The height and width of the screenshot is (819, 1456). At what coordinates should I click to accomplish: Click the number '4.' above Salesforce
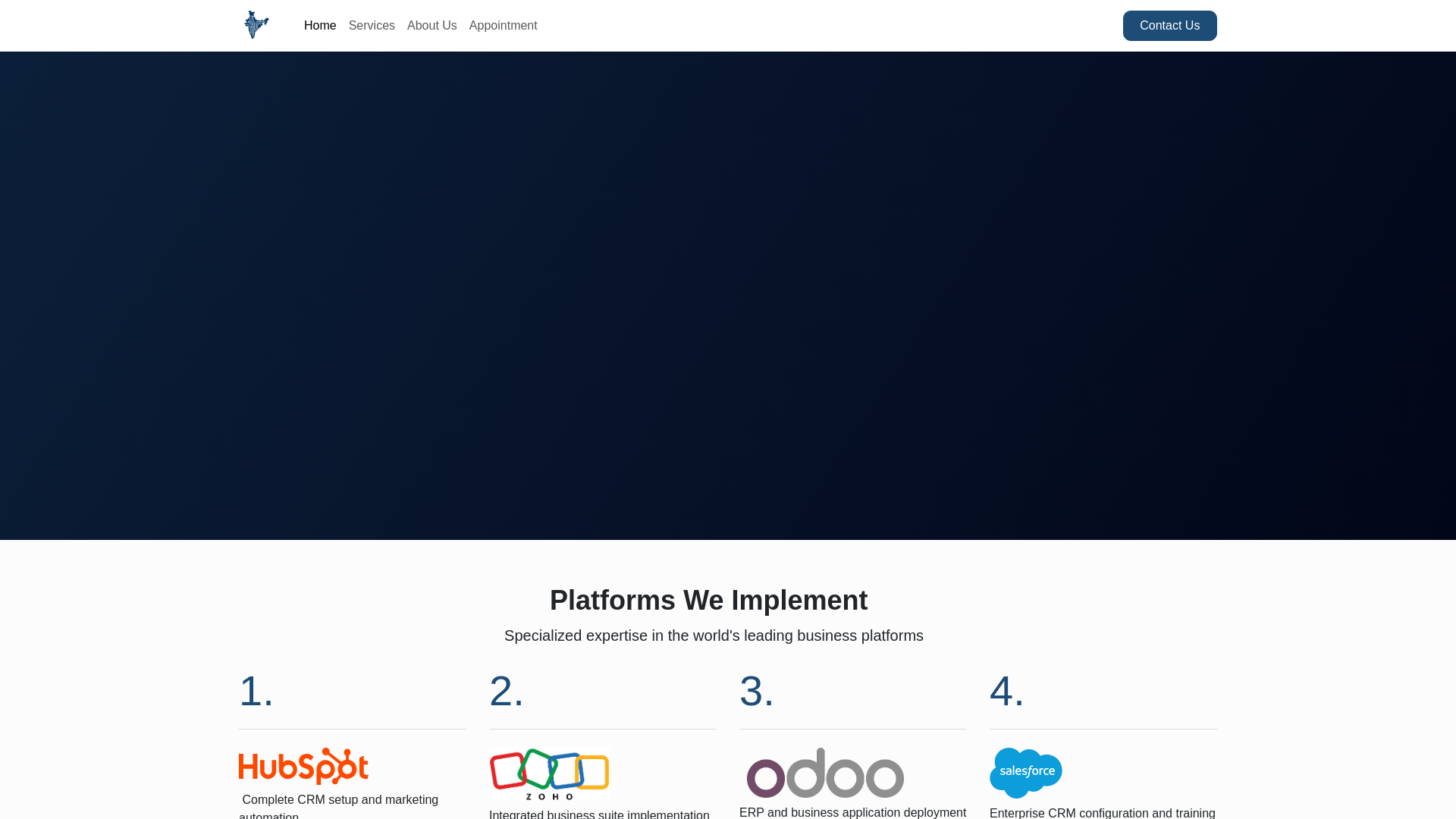[1006, 691]
